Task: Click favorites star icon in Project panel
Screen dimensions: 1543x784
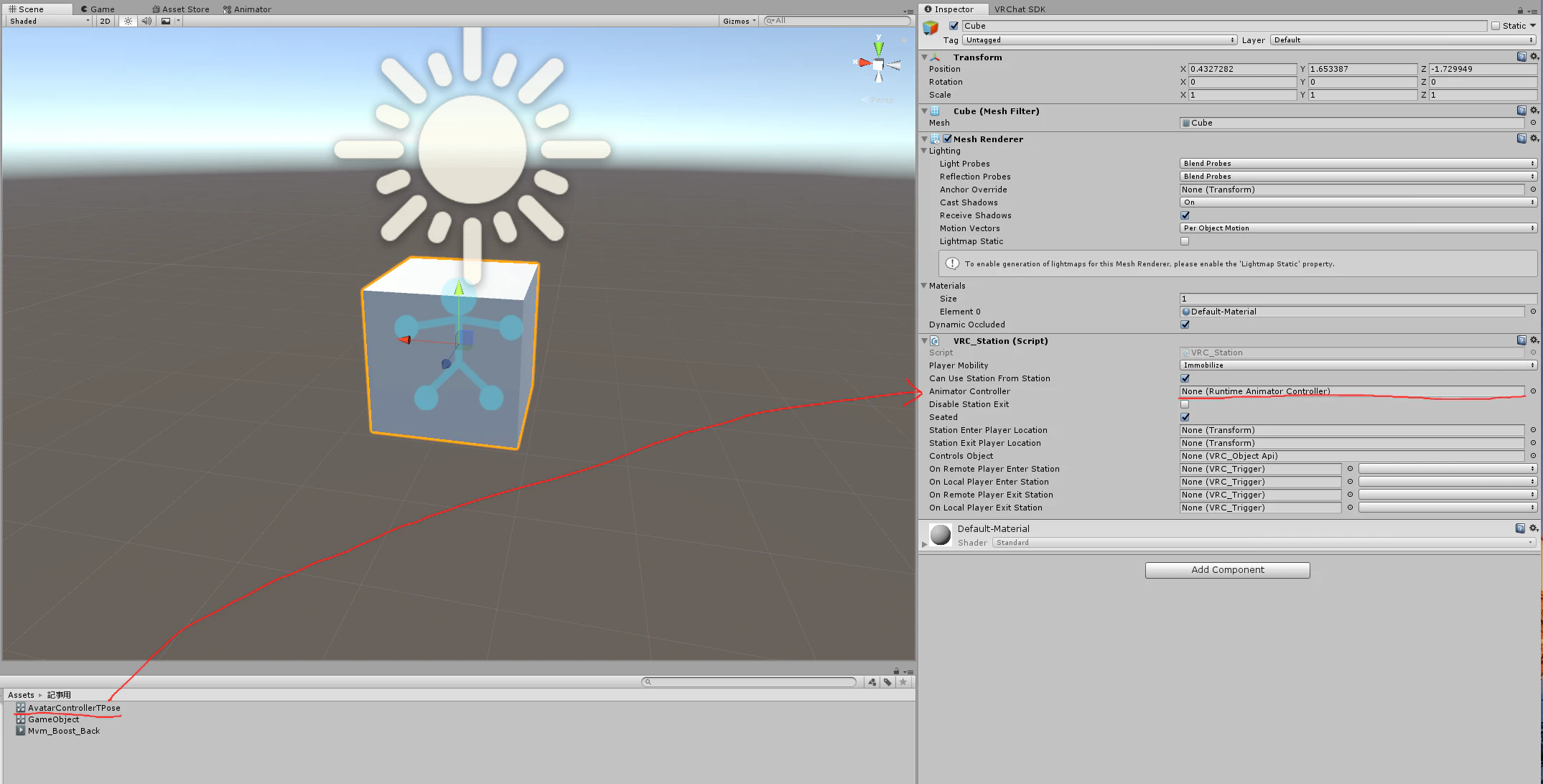Action: pos(903,682)
